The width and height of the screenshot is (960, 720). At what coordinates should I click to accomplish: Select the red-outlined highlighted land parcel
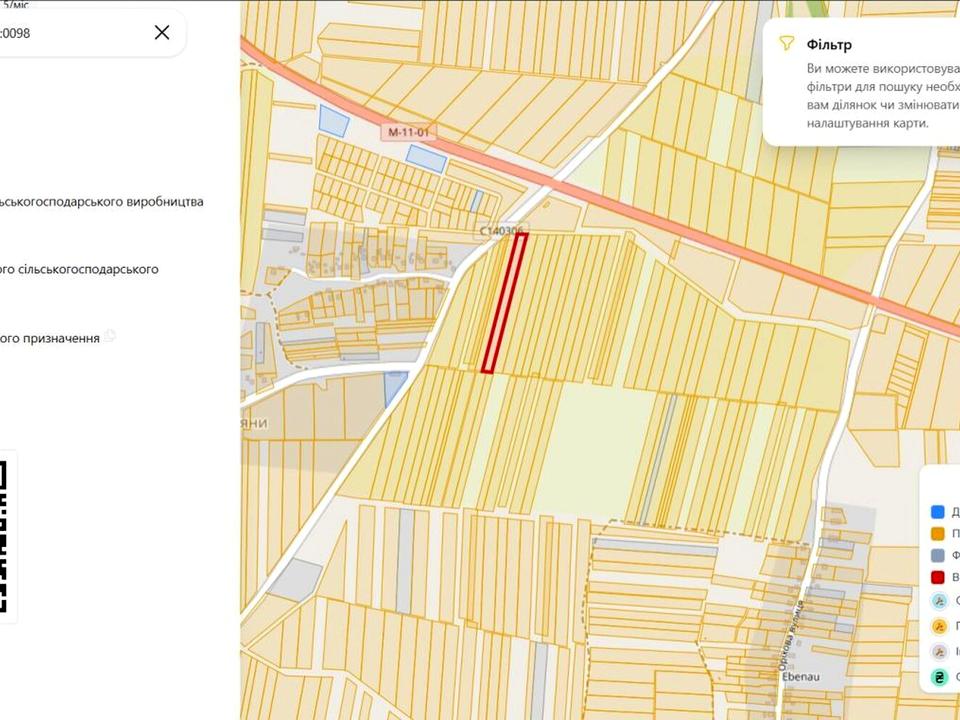tap(504, 303)
